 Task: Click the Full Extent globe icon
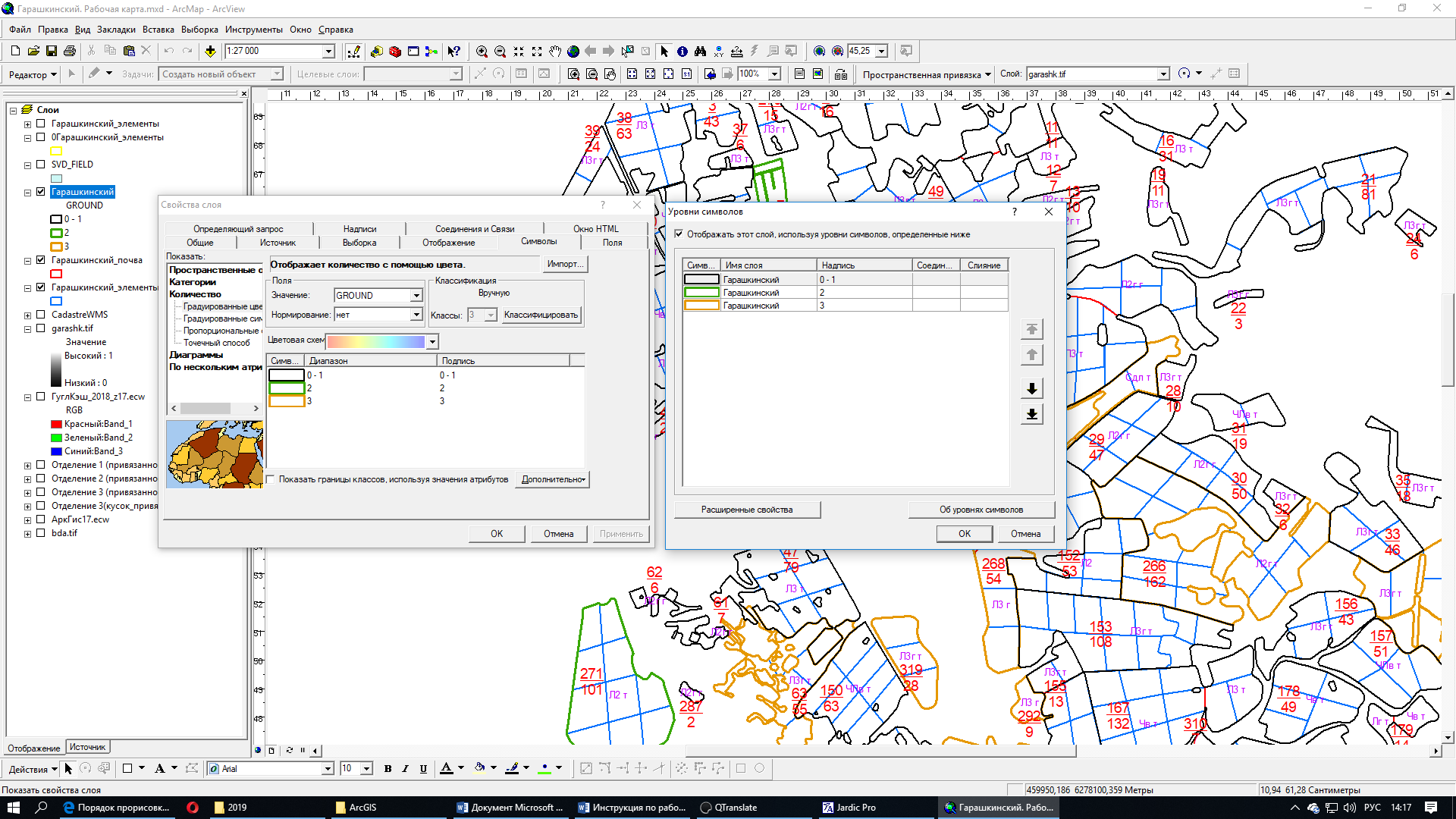[x=573, y=51]
